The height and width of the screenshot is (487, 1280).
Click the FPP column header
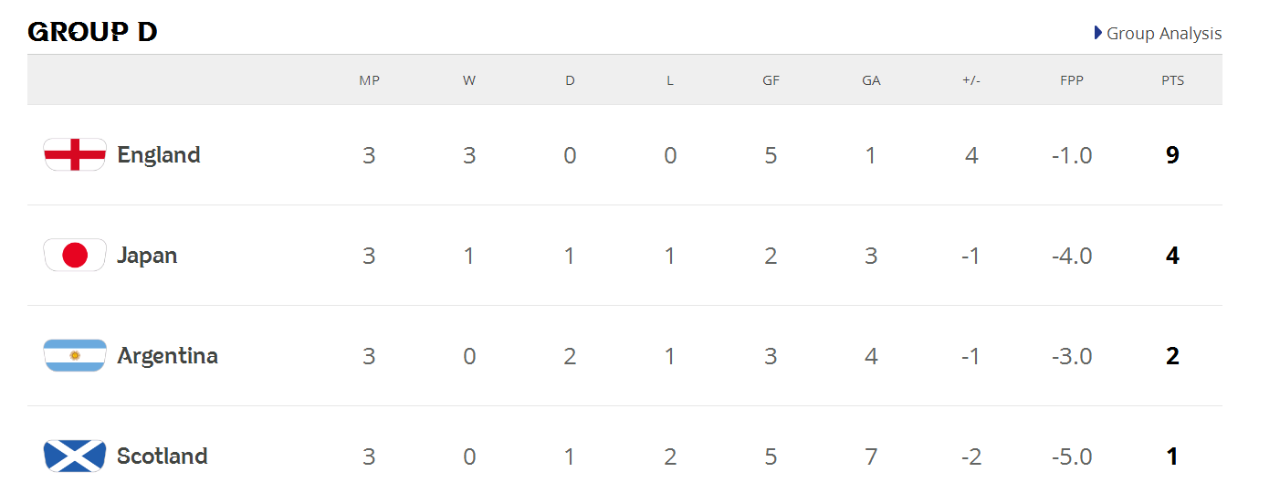[1072, 80]
